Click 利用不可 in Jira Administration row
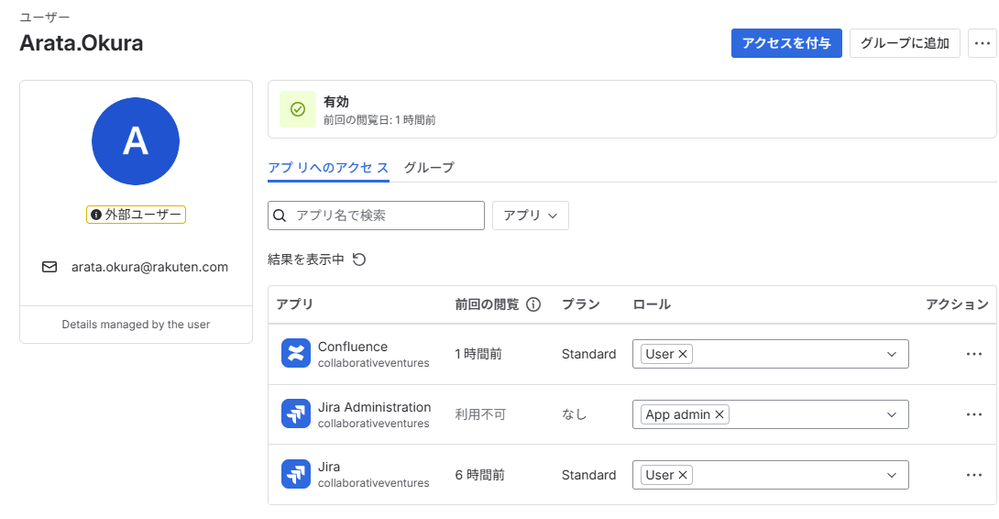 tap(480, 415)
